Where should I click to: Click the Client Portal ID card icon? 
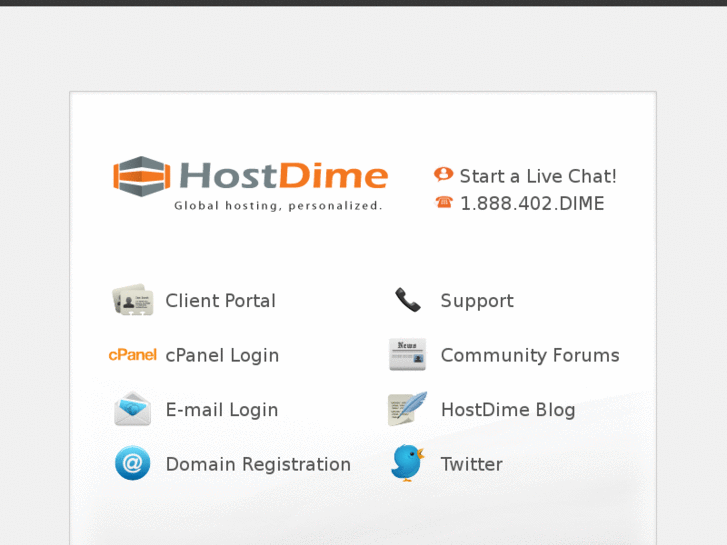tap(133, 300)
